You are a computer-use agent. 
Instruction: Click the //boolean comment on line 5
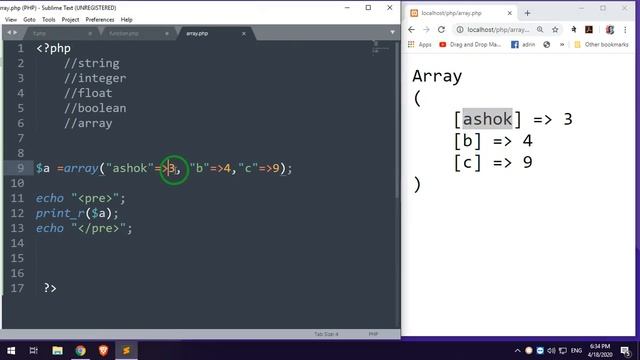coord(95,108)
